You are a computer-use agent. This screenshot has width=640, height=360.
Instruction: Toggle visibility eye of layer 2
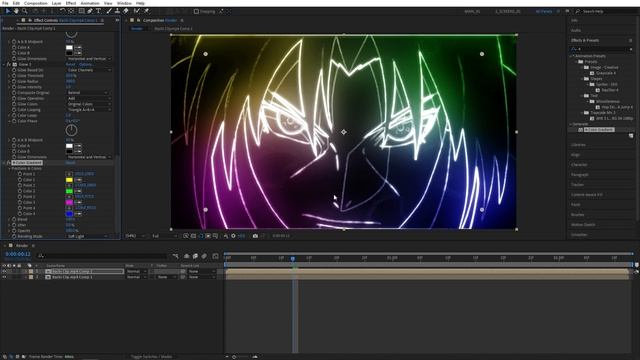[4, 277]
